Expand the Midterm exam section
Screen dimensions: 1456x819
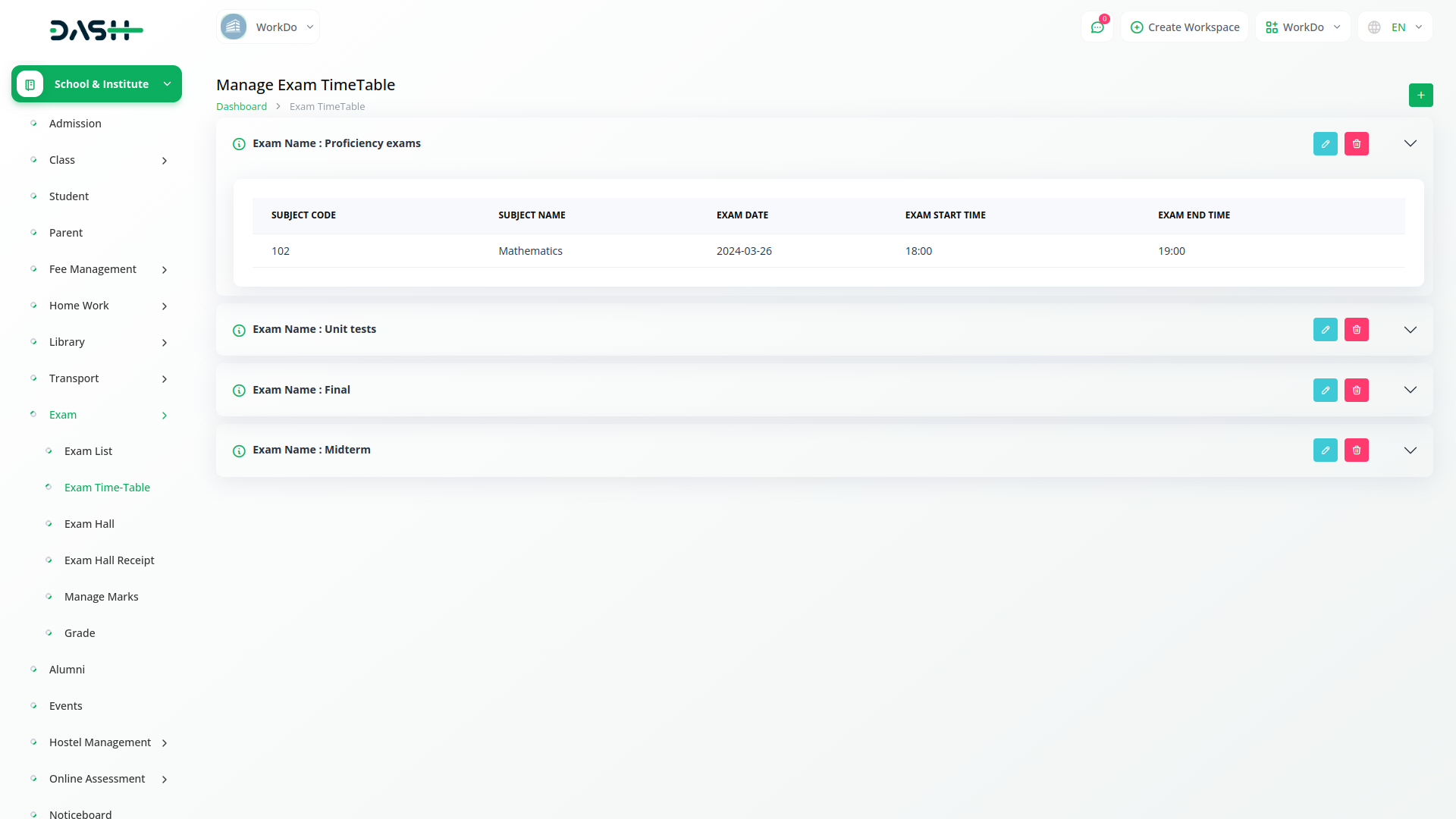[1410, 450]
